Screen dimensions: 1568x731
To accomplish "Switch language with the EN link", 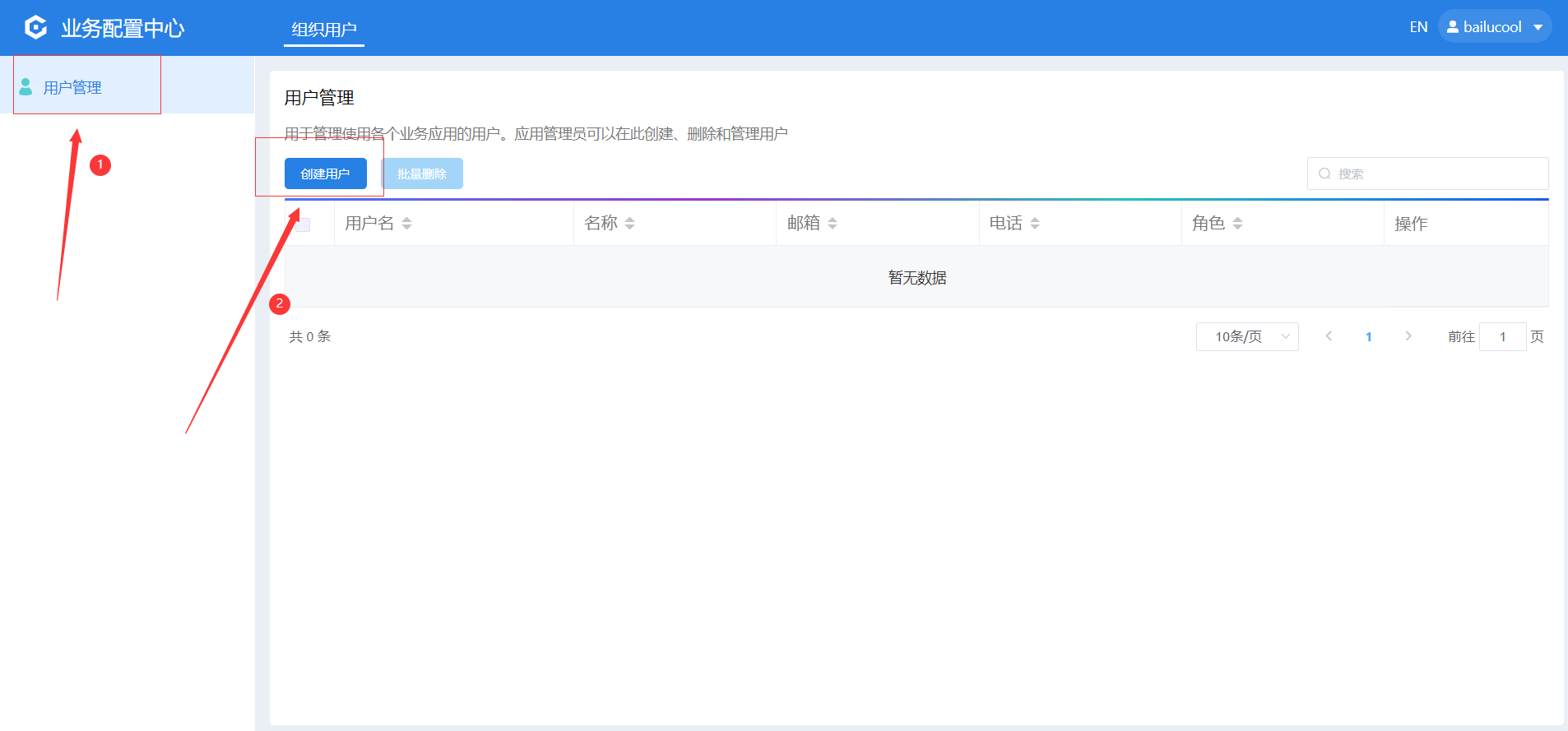I will pos(1418,27).
